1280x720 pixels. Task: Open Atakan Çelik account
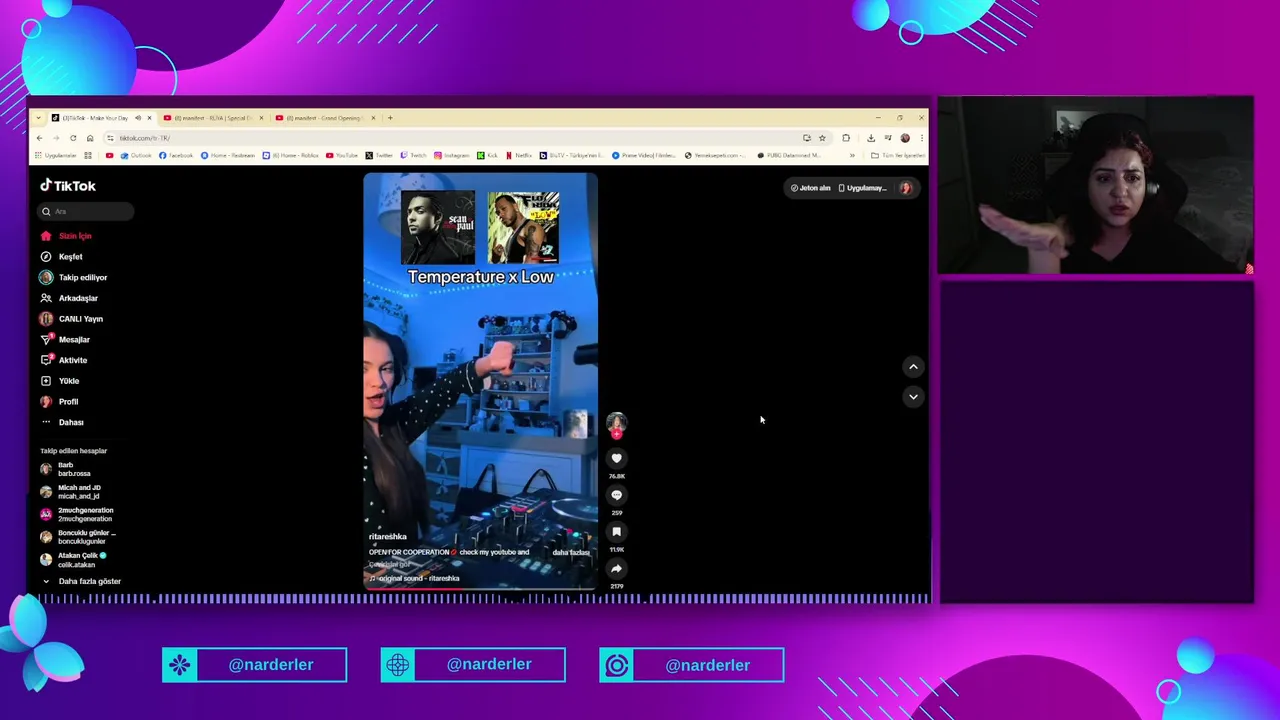(73, 560)
